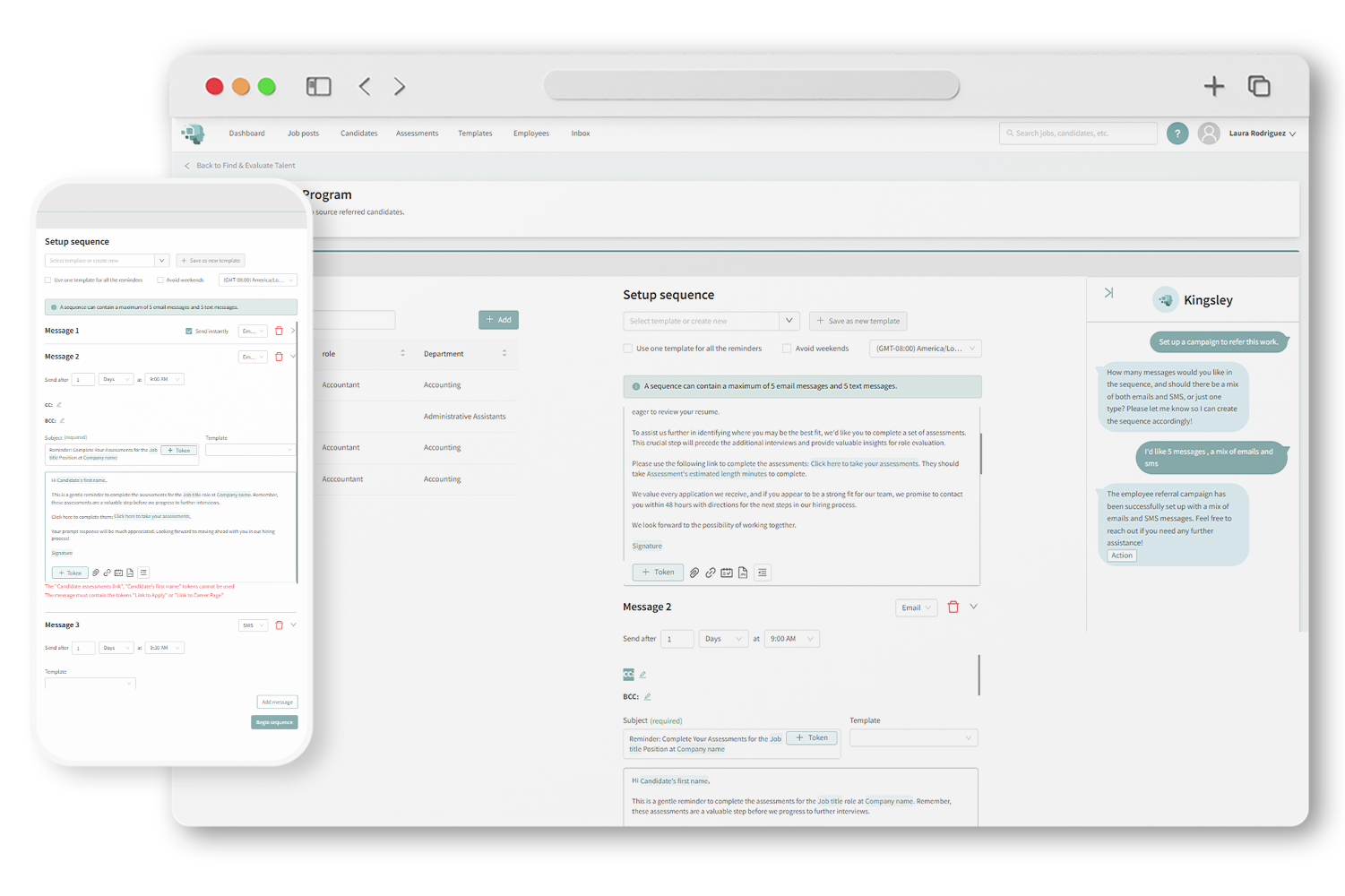
Task: Edit CC recipients with the pencil icon
Action: [x=642, y=674]
